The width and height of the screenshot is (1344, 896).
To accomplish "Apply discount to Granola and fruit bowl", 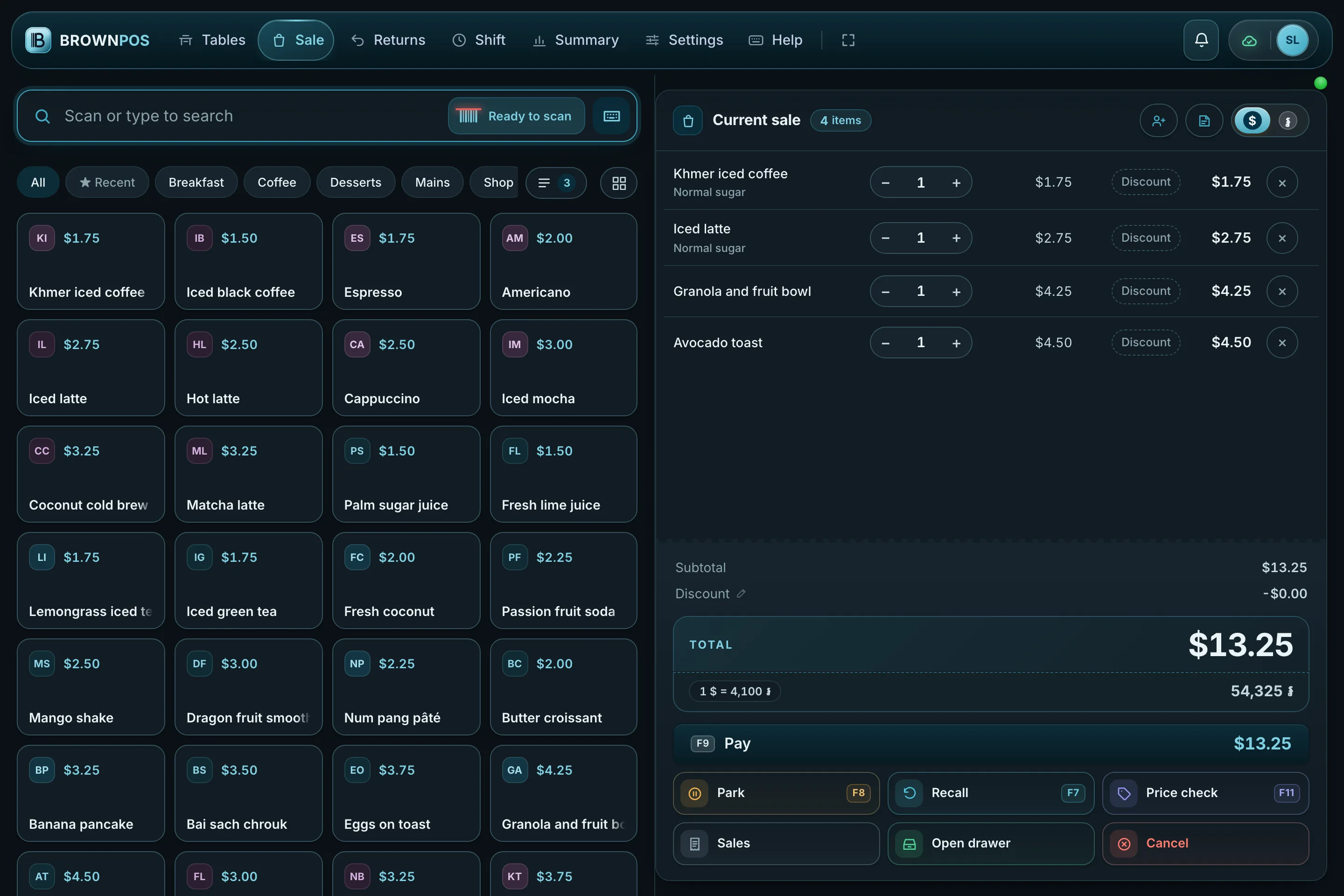I will [x=1146, y=291].
